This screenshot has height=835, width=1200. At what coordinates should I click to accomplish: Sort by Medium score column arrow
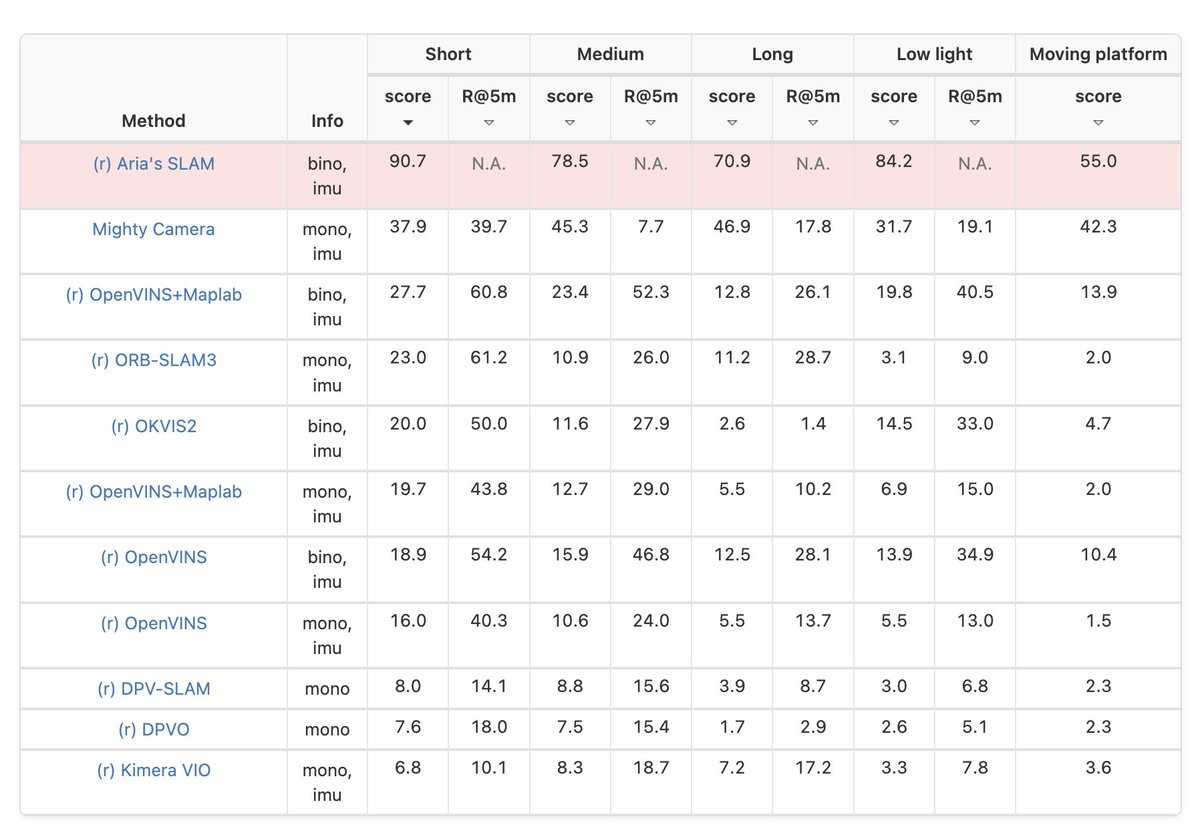(x=570, y=123)
